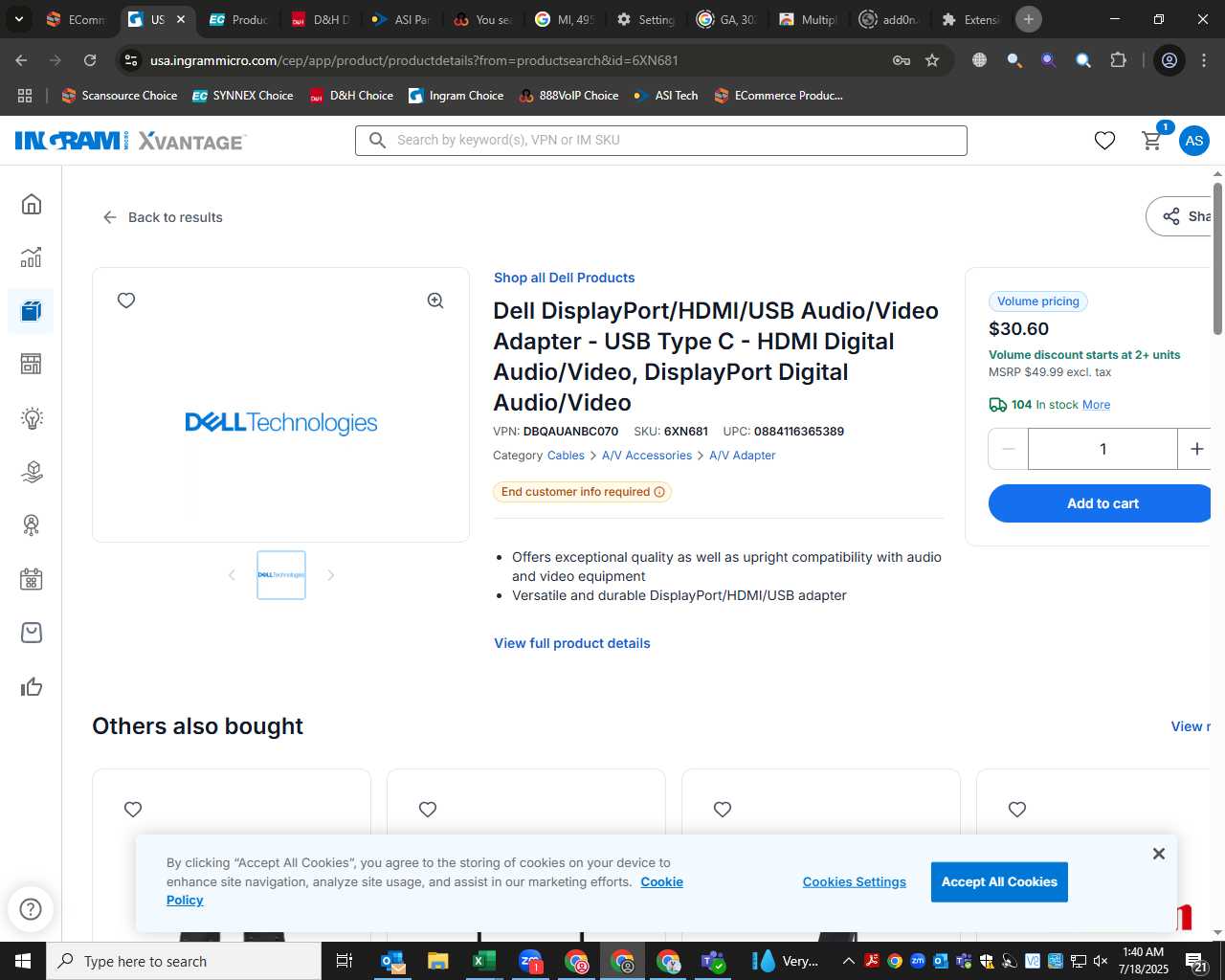Viewport: 1225px width, 980px height.
Task: Select the products box sidebar icon
Action: (x=32, y=311)
